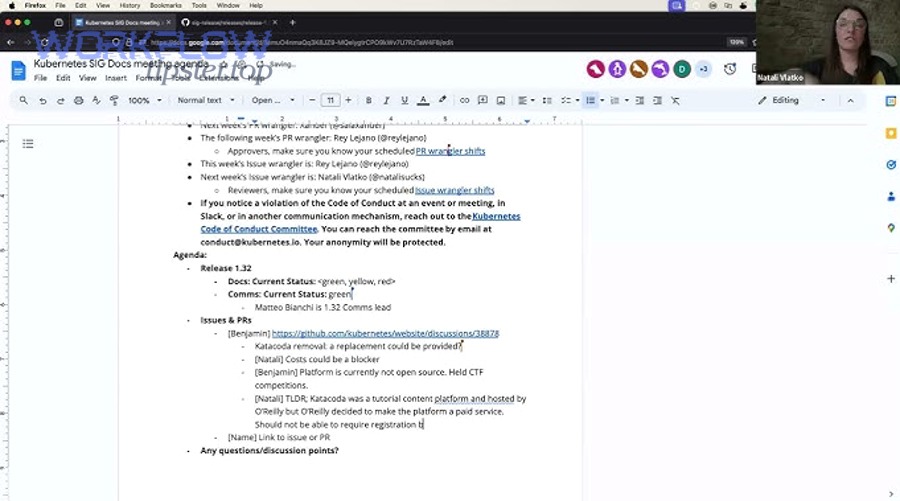The image size is (900, 501).
Task: Open Google Maps in the side panel
Action: (x=891, y=228)
